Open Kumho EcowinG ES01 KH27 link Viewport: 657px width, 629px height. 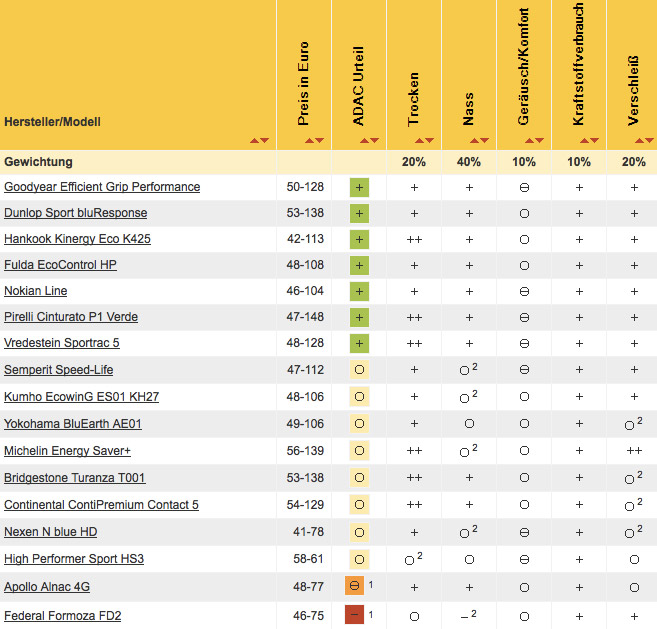(82, 396)
